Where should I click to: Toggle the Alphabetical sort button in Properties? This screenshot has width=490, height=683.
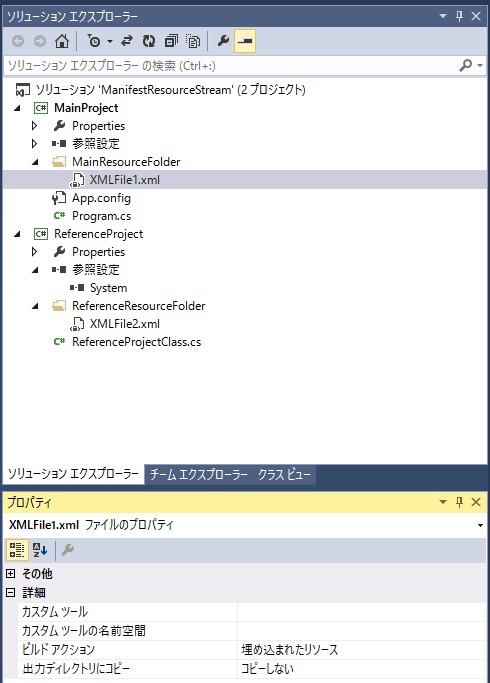click(40, 550)
